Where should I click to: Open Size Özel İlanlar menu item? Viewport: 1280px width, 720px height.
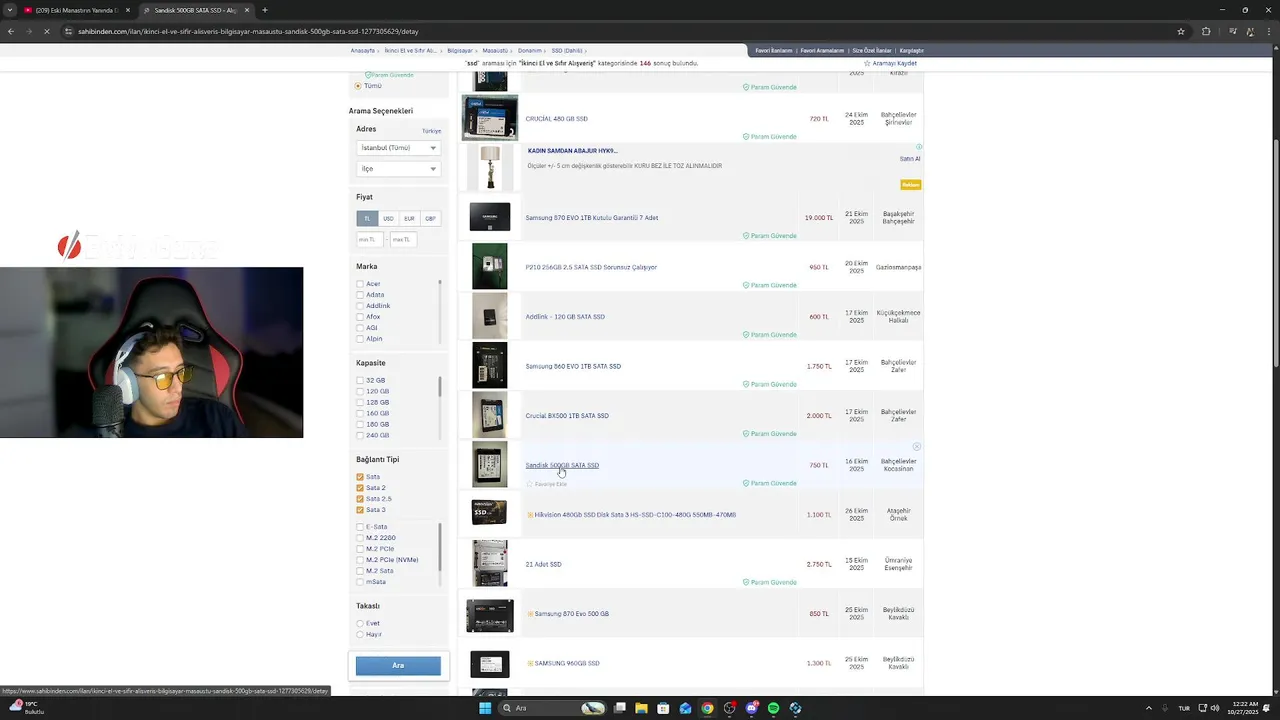coord(871,50)
